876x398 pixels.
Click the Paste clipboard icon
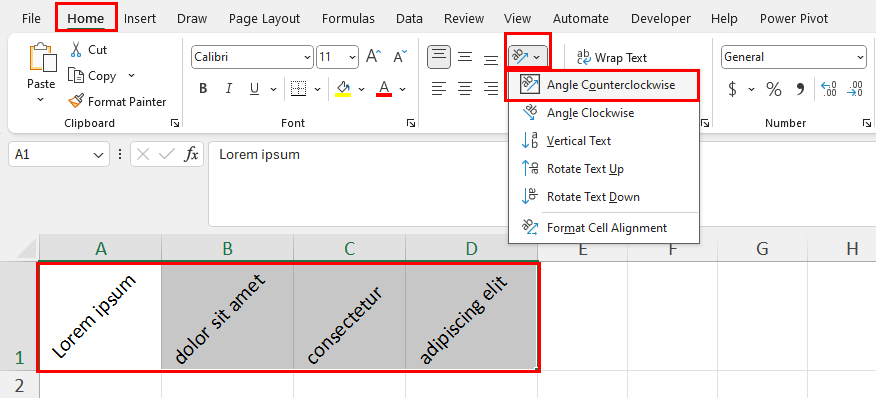click(42, 58)
